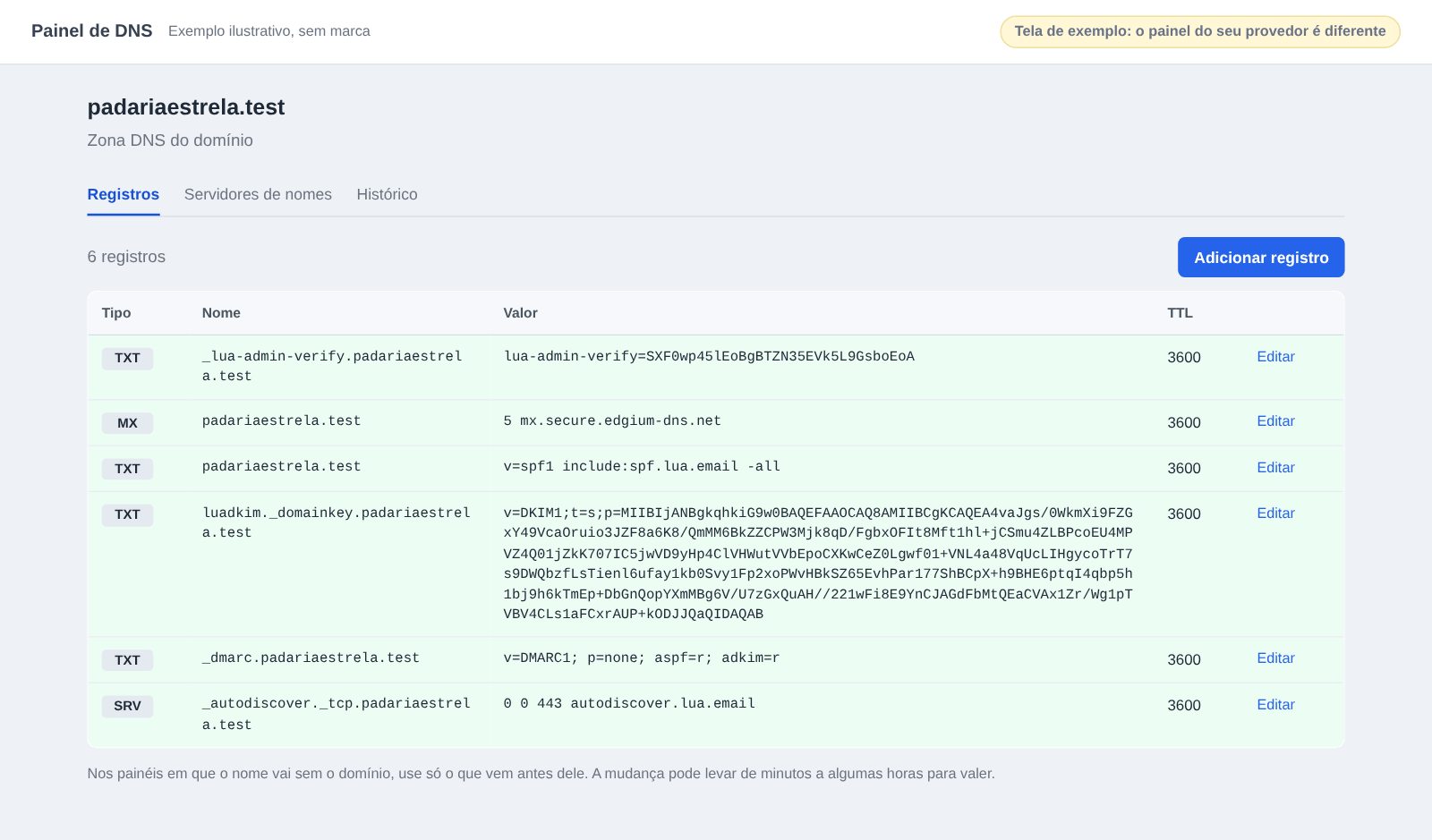Edit the MX record
1432x840 pixels.
pos(1275,421)
